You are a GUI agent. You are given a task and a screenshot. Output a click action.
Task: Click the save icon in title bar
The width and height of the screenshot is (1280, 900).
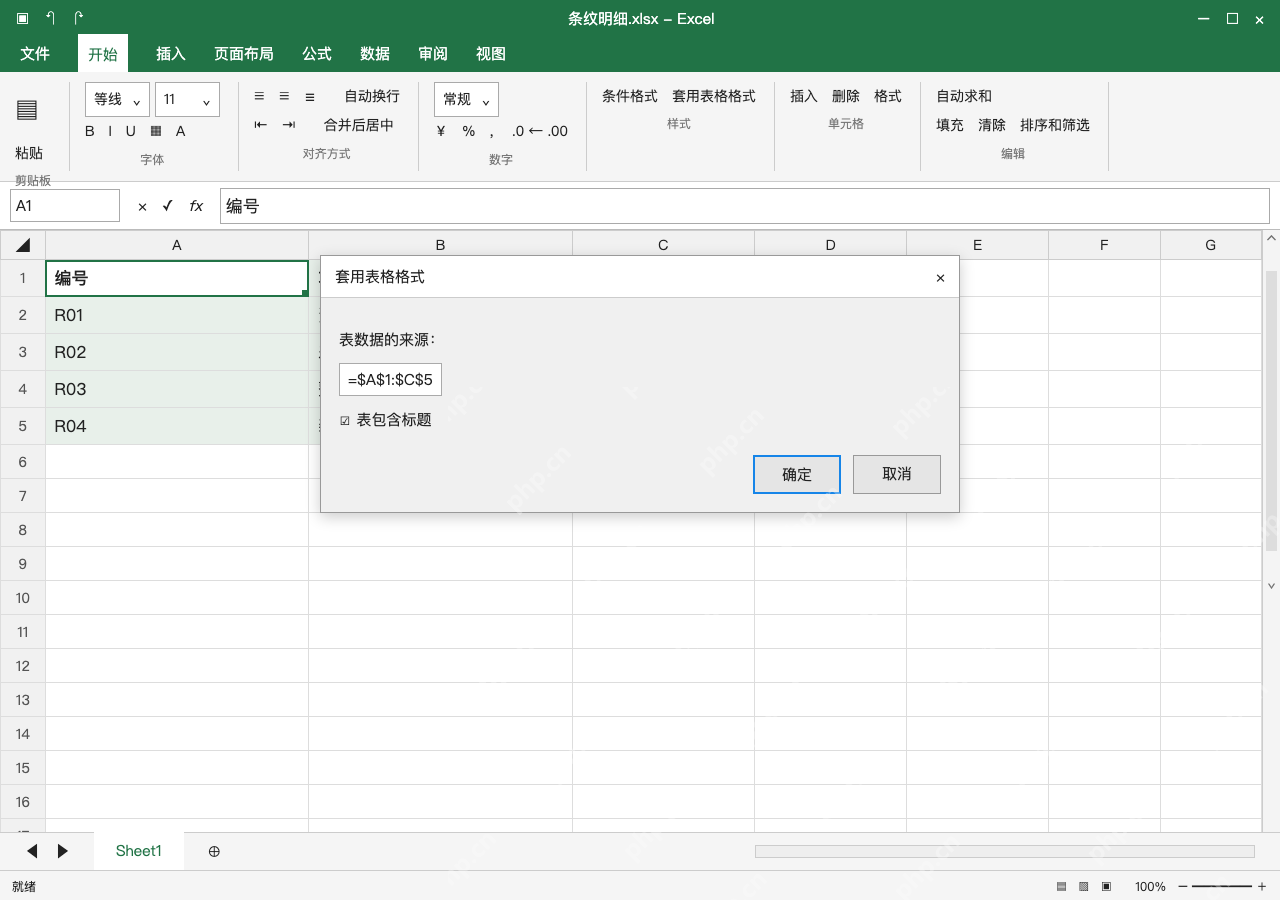[x=22, y=18]
